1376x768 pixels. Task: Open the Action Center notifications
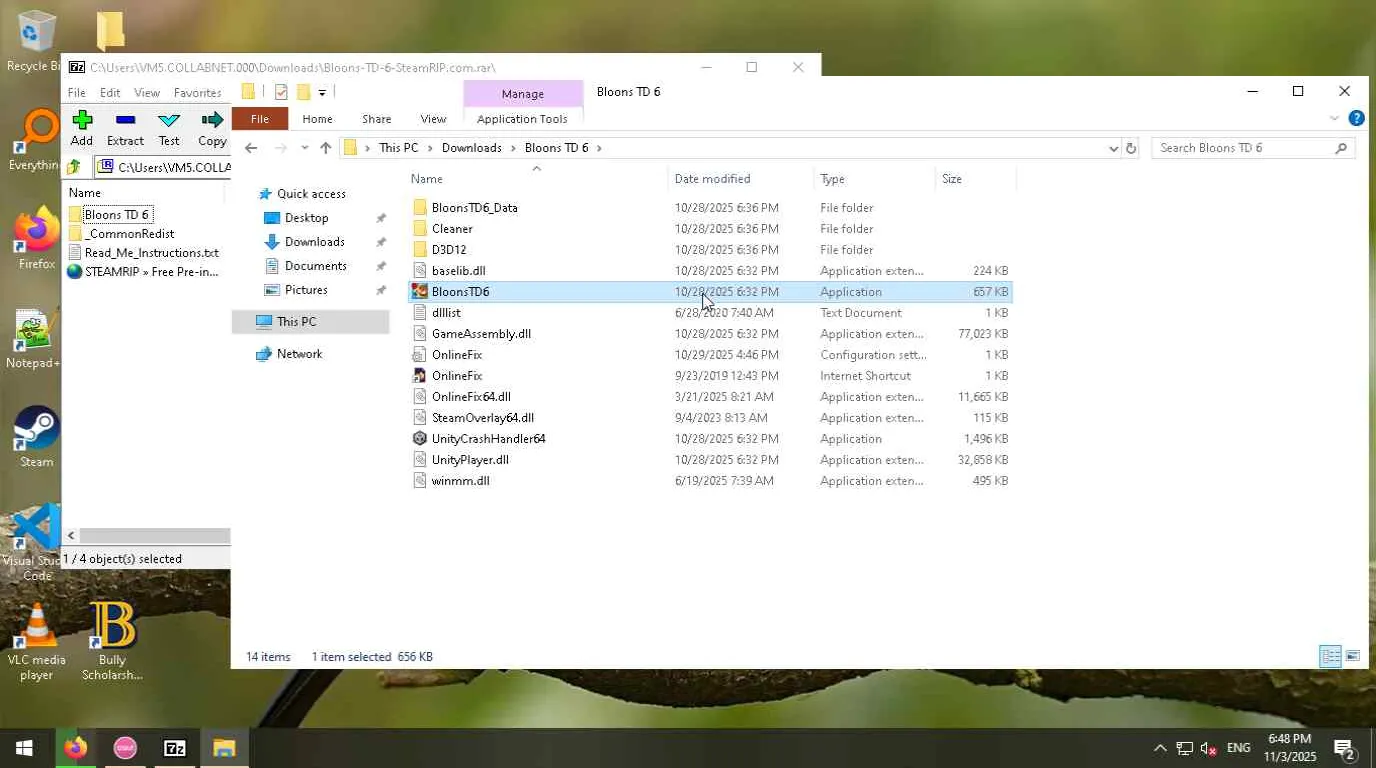pyautogui.click(x=1345, y=748)
